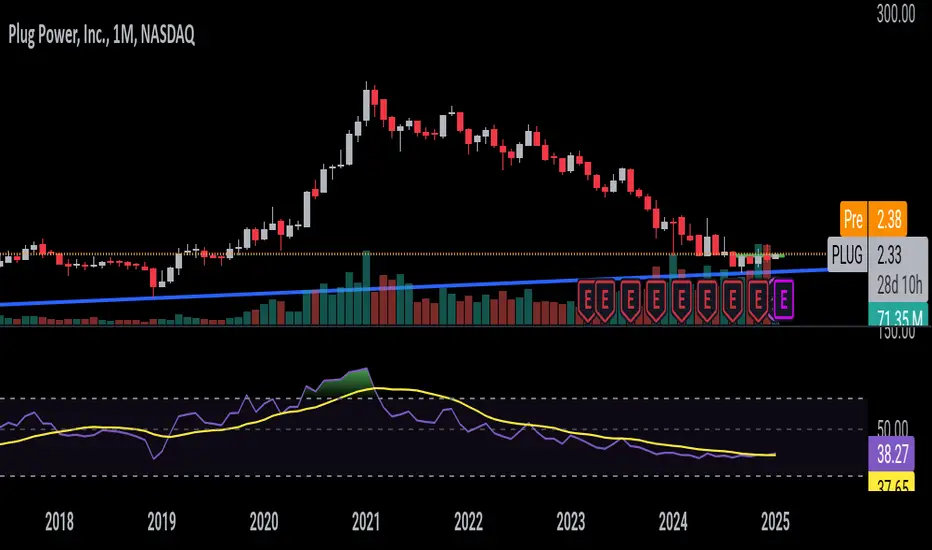Click the PLUG symbol label on price axis
The height and width of the screenshot is (550, 932).
pos(847,255)
